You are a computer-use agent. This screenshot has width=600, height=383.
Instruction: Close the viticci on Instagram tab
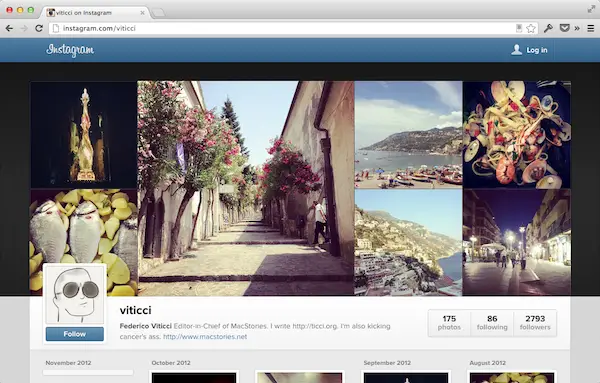point(142,13)
